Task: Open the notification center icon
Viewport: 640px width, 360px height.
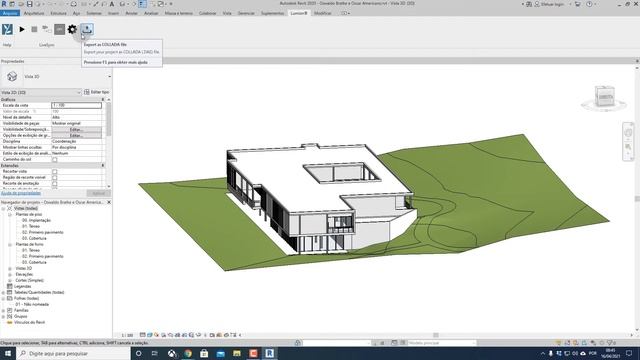Action: (x=629, y=353)
